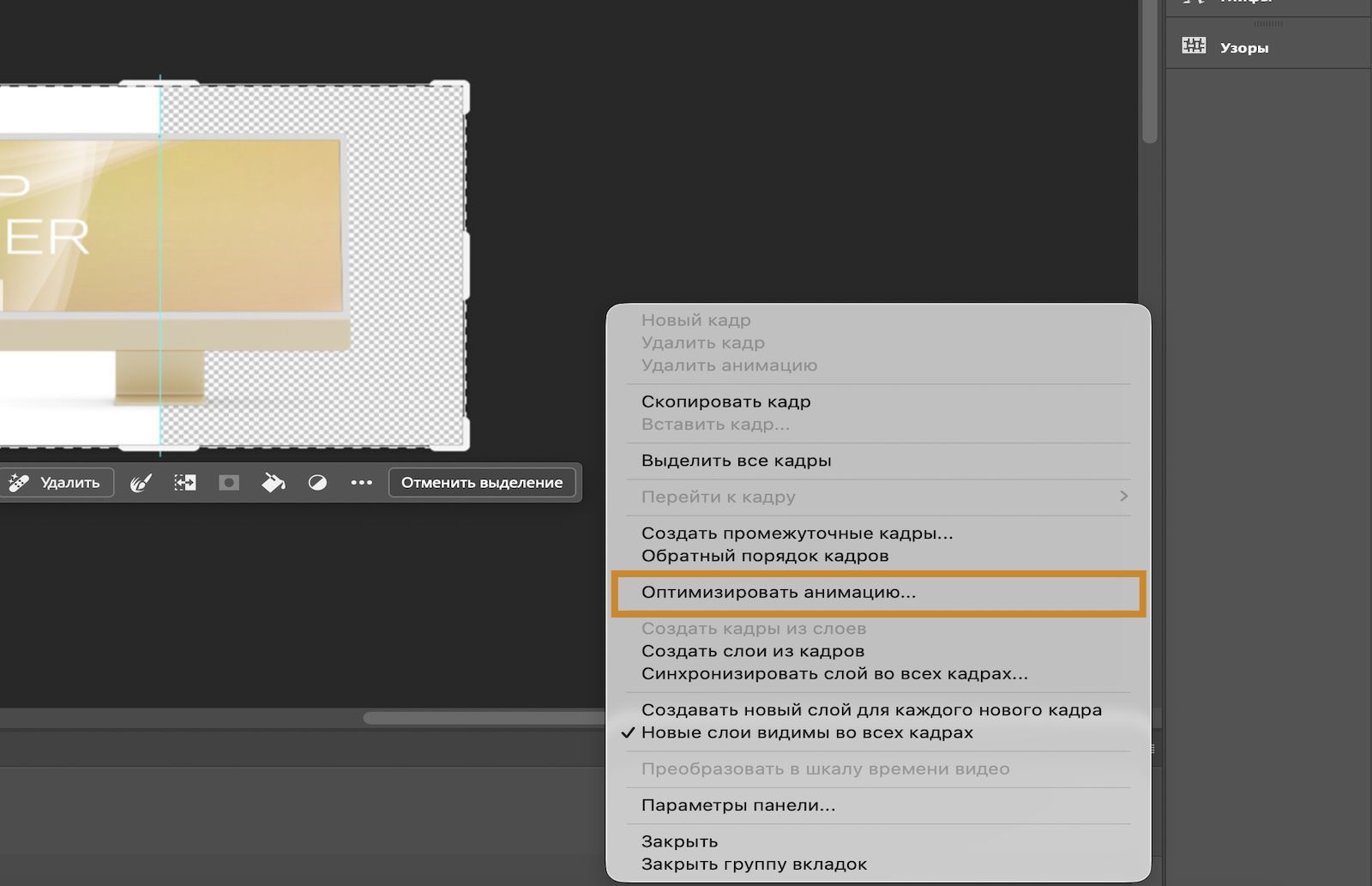Click the vertical scrollbar beside the canvas
The width and height of the screenshot is (1372, 886).
pyautogui.click(x=1150, y=71)
